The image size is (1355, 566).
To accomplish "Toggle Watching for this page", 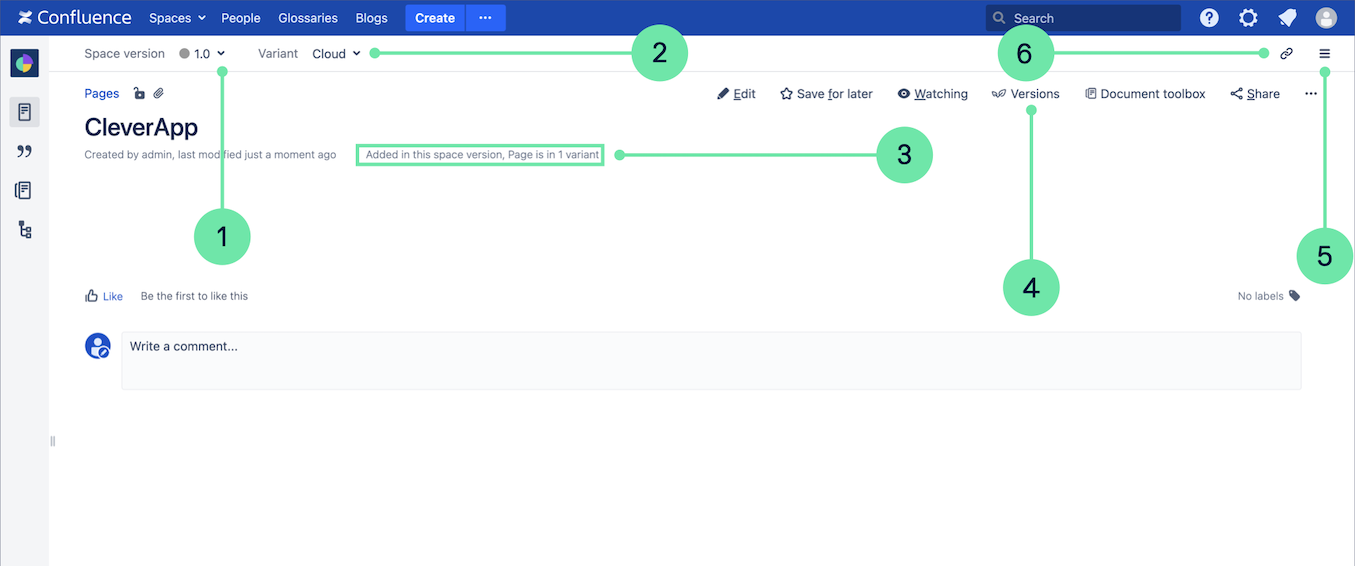I will pyautogui.click(x=932, y=94).
